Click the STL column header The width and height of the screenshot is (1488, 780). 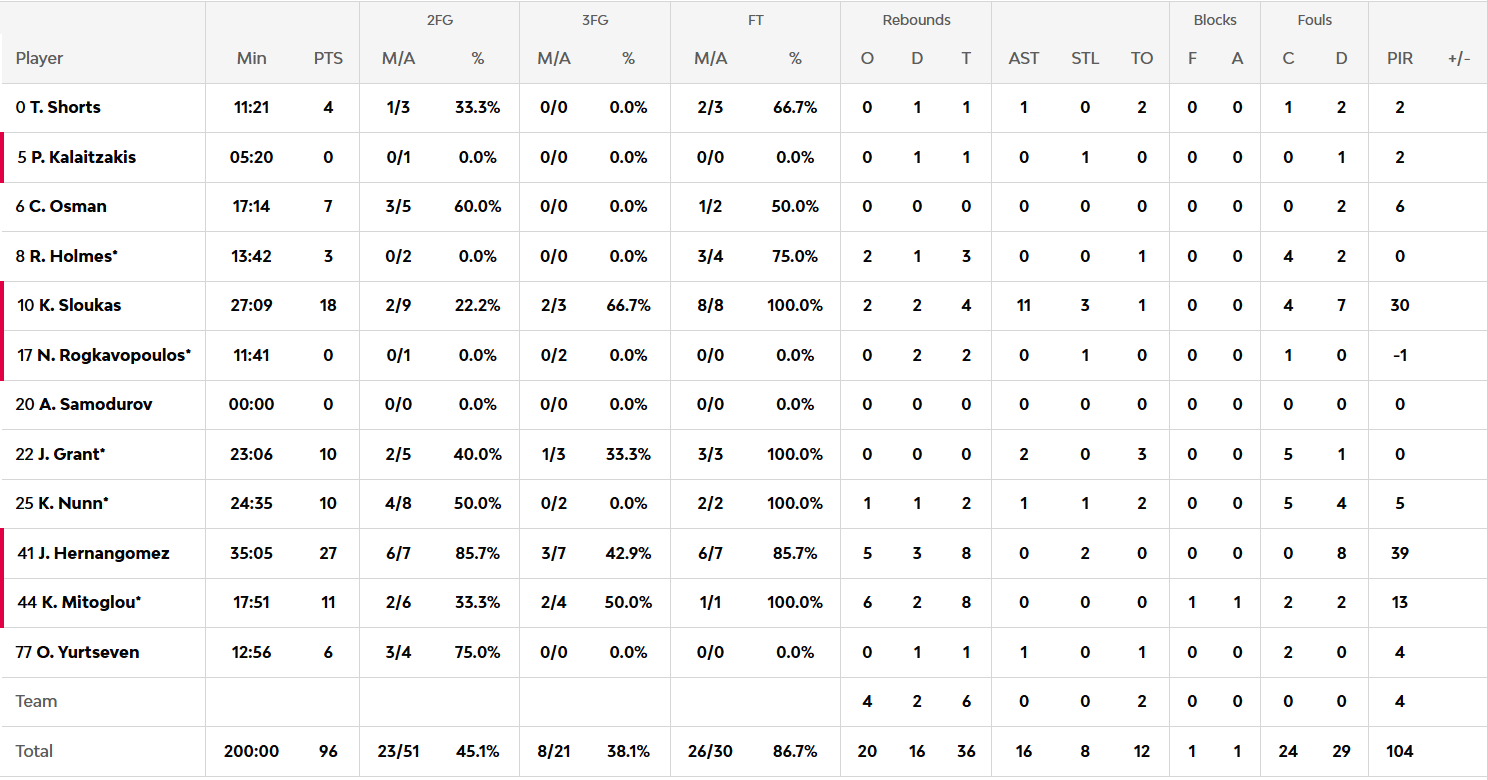pos(1085,58)
